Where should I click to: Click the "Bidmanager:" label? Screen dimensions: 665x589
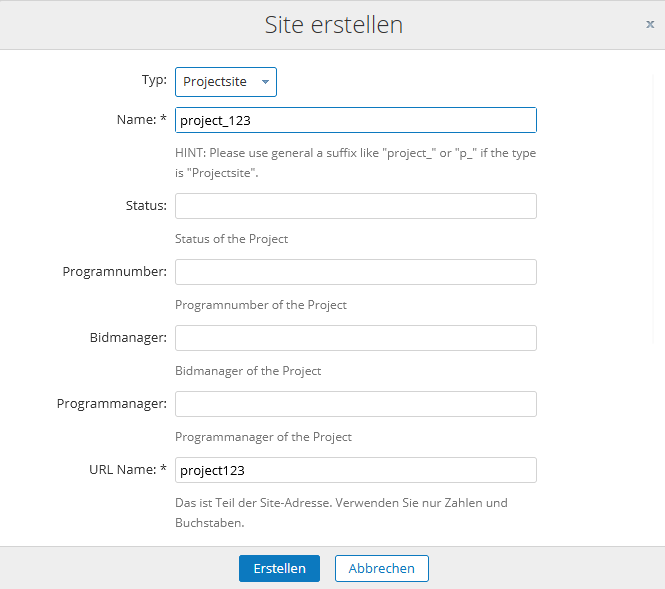[x=127, y=338]
